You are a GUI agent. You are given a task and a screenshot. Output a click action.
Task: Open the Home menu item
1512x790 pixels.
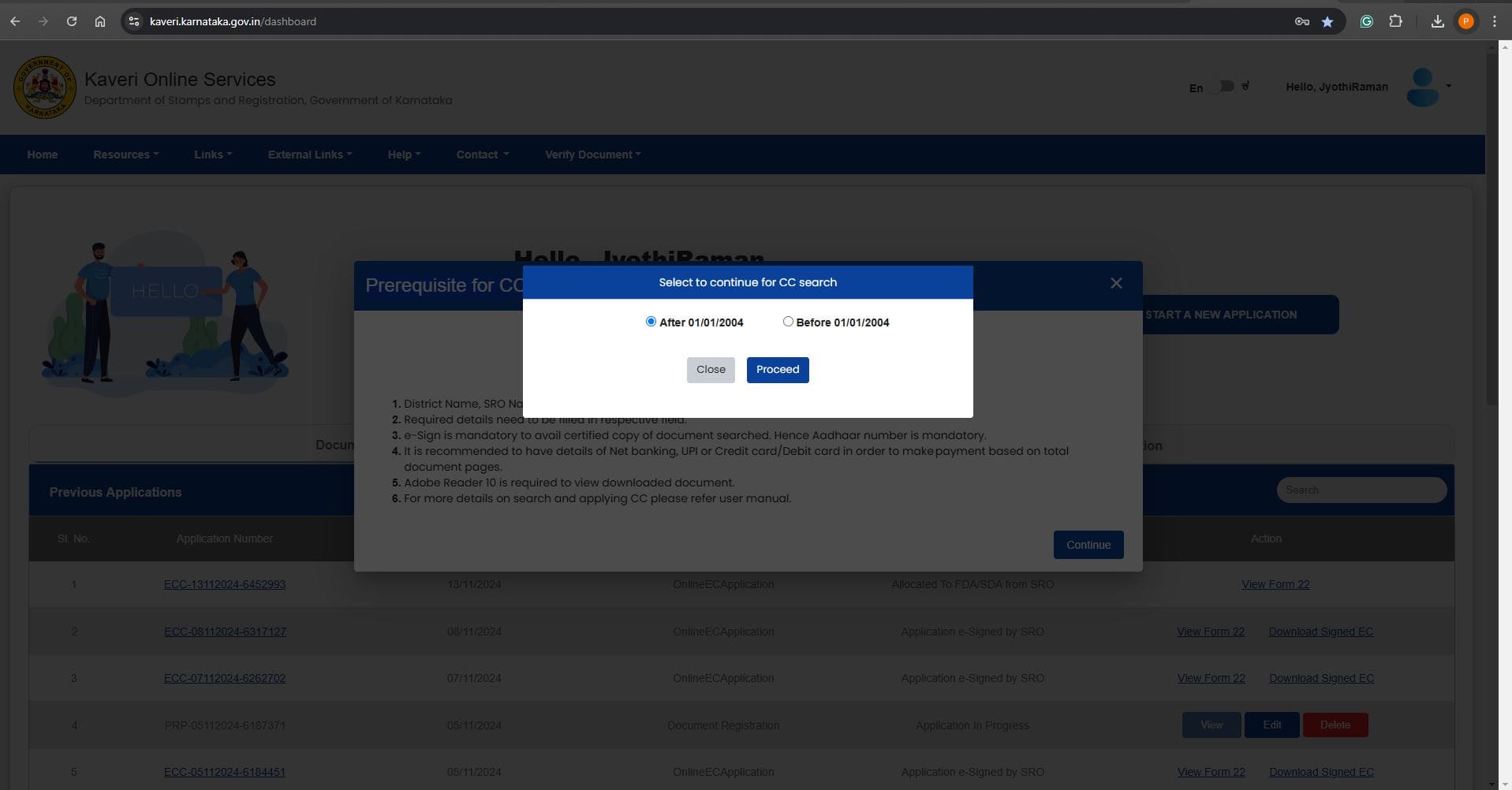tap(43, 155)
